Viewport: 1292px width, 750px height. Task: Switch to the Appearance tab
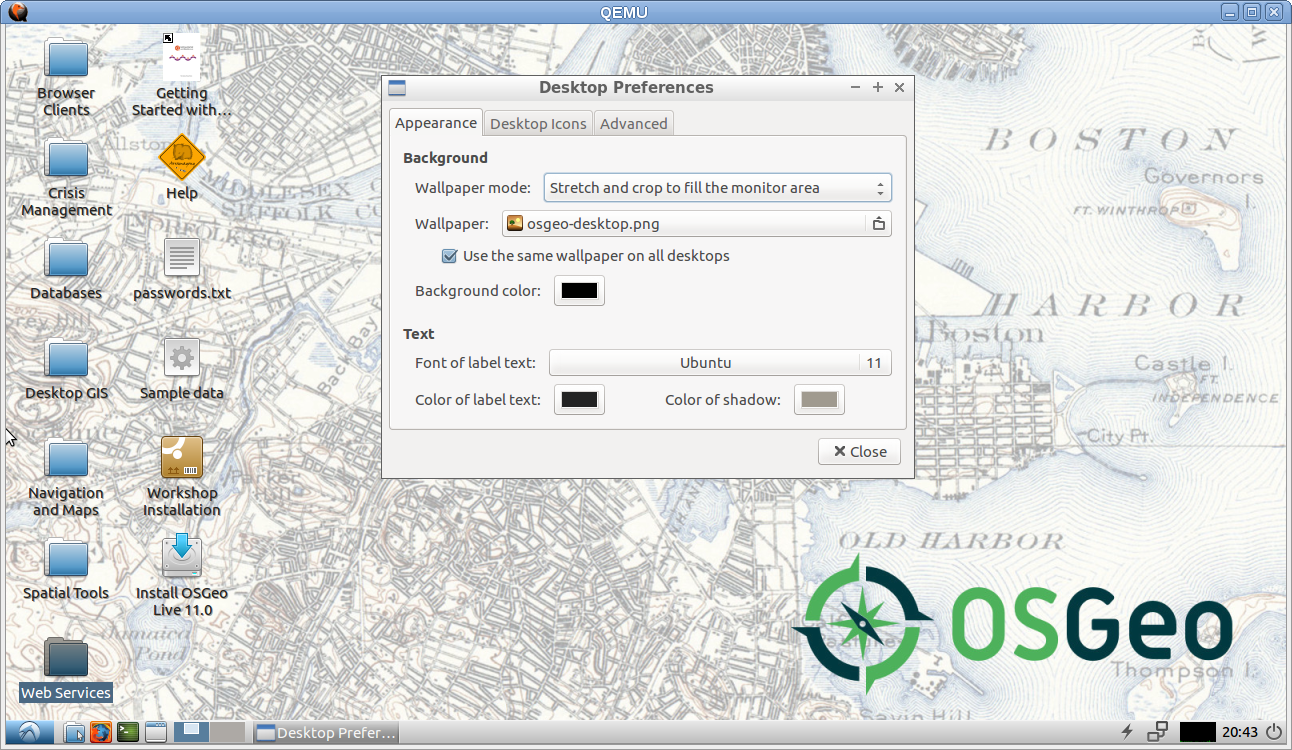[436, 123]
